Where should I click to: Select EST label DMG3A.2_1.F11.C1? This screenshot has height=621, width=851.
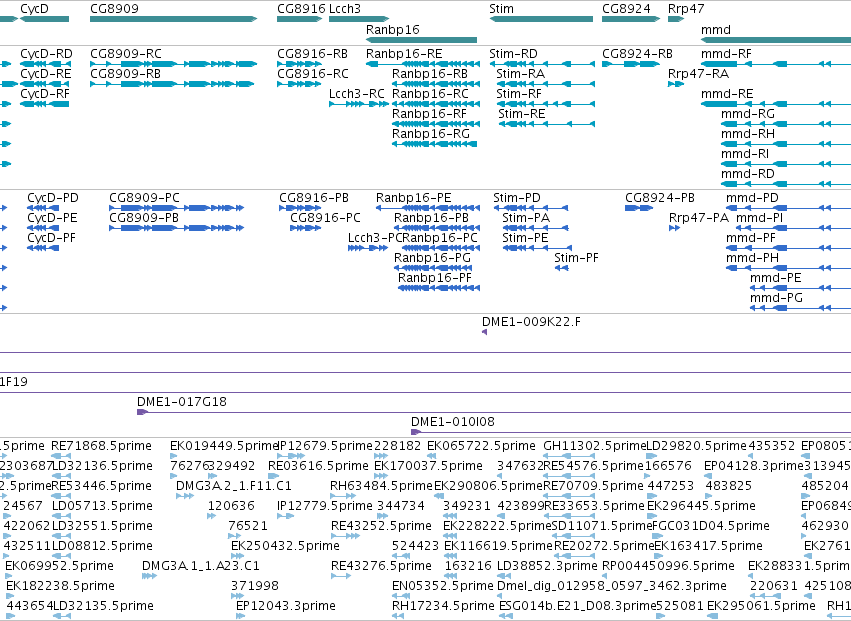[233, 485]
